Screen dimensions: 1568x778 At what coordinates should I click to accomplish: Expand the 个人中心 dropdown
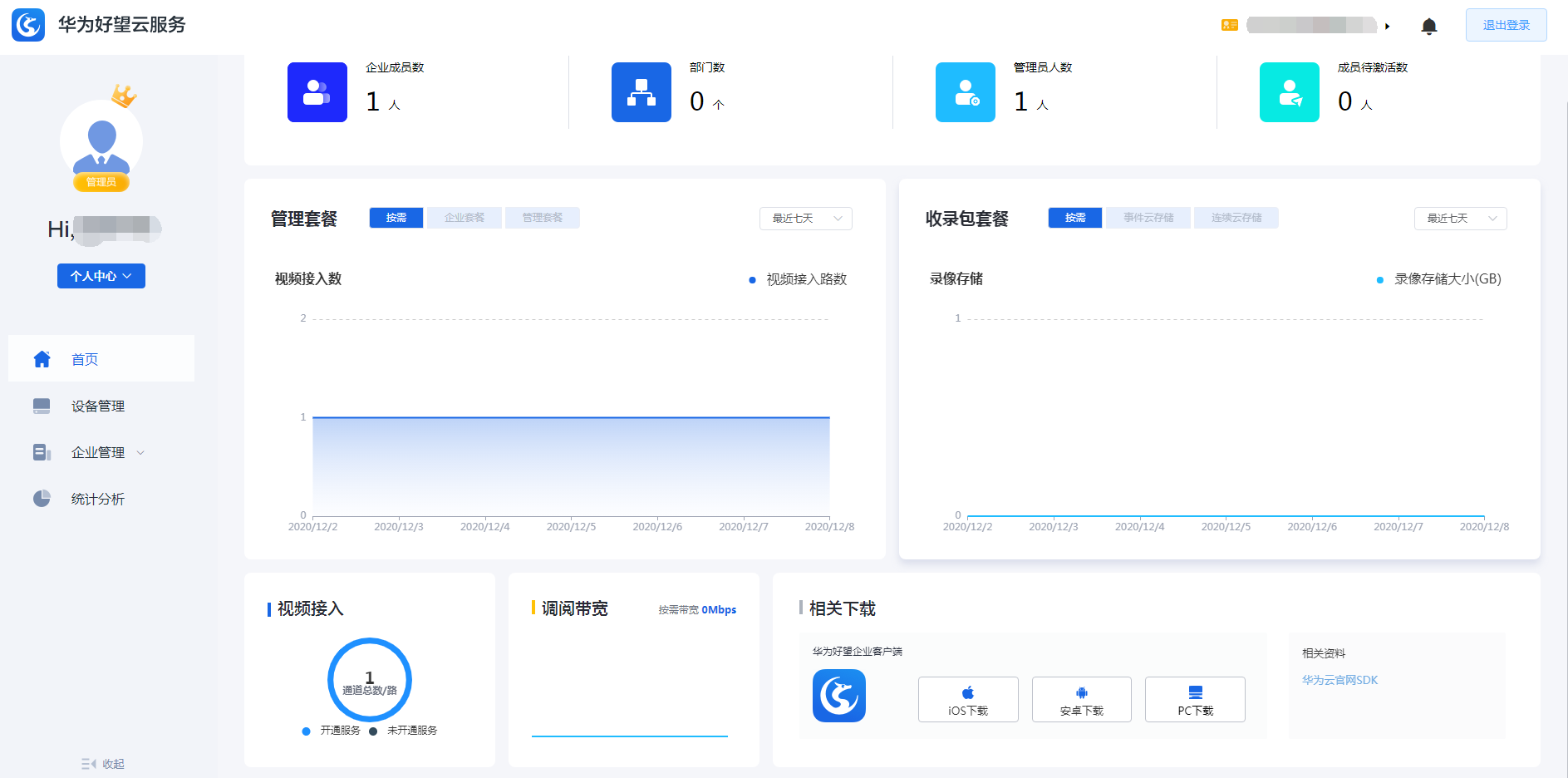click(101, 276)
